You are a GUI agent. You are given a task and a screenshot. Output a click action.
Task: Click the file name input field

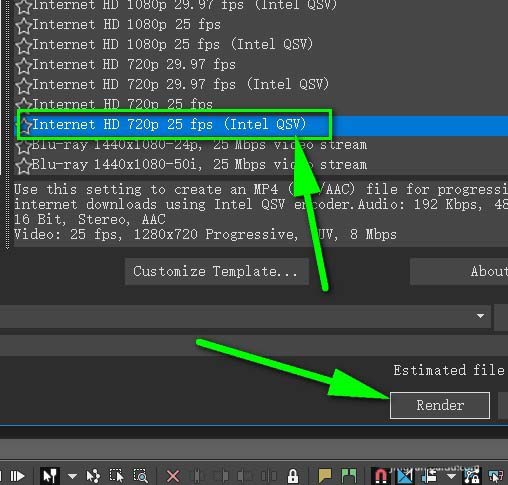(x=254, y=346)
